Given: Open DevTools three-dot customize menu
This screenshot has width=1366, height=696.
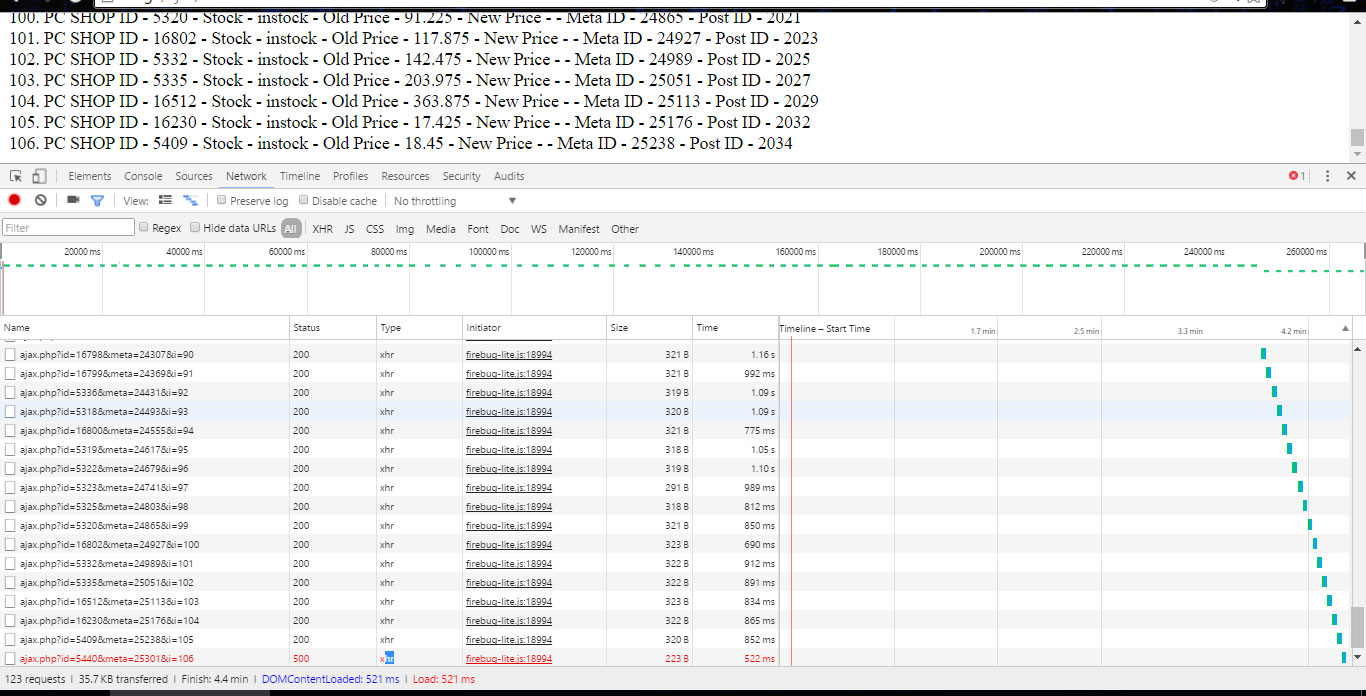Looking at the screenshot, I should pos(1328,176).
